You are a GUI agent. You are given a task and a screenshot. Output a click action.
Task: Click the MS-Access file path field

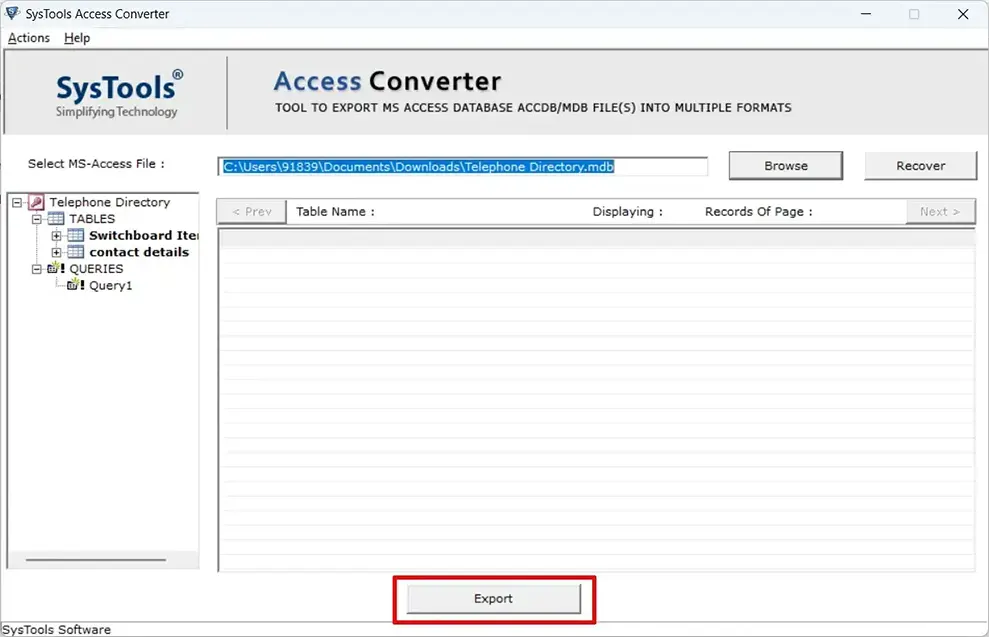pos(460,166)
